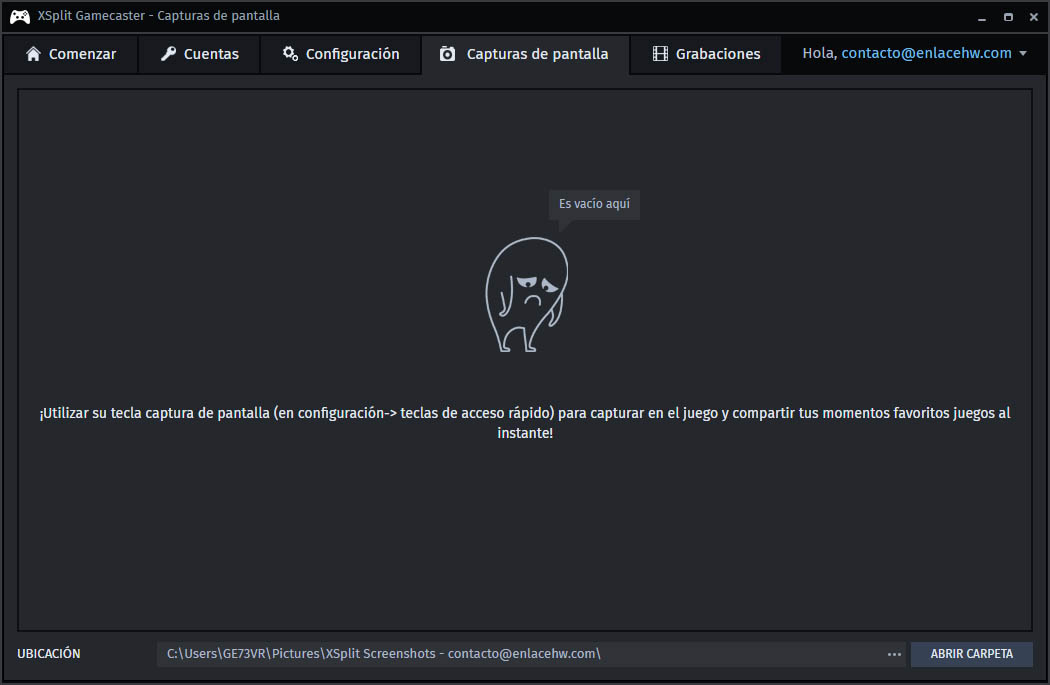Click the film strip icon beside Grabaciones
Viewport: 1050px width, 685px height.
pyautogui.click(x=660, y=54)
